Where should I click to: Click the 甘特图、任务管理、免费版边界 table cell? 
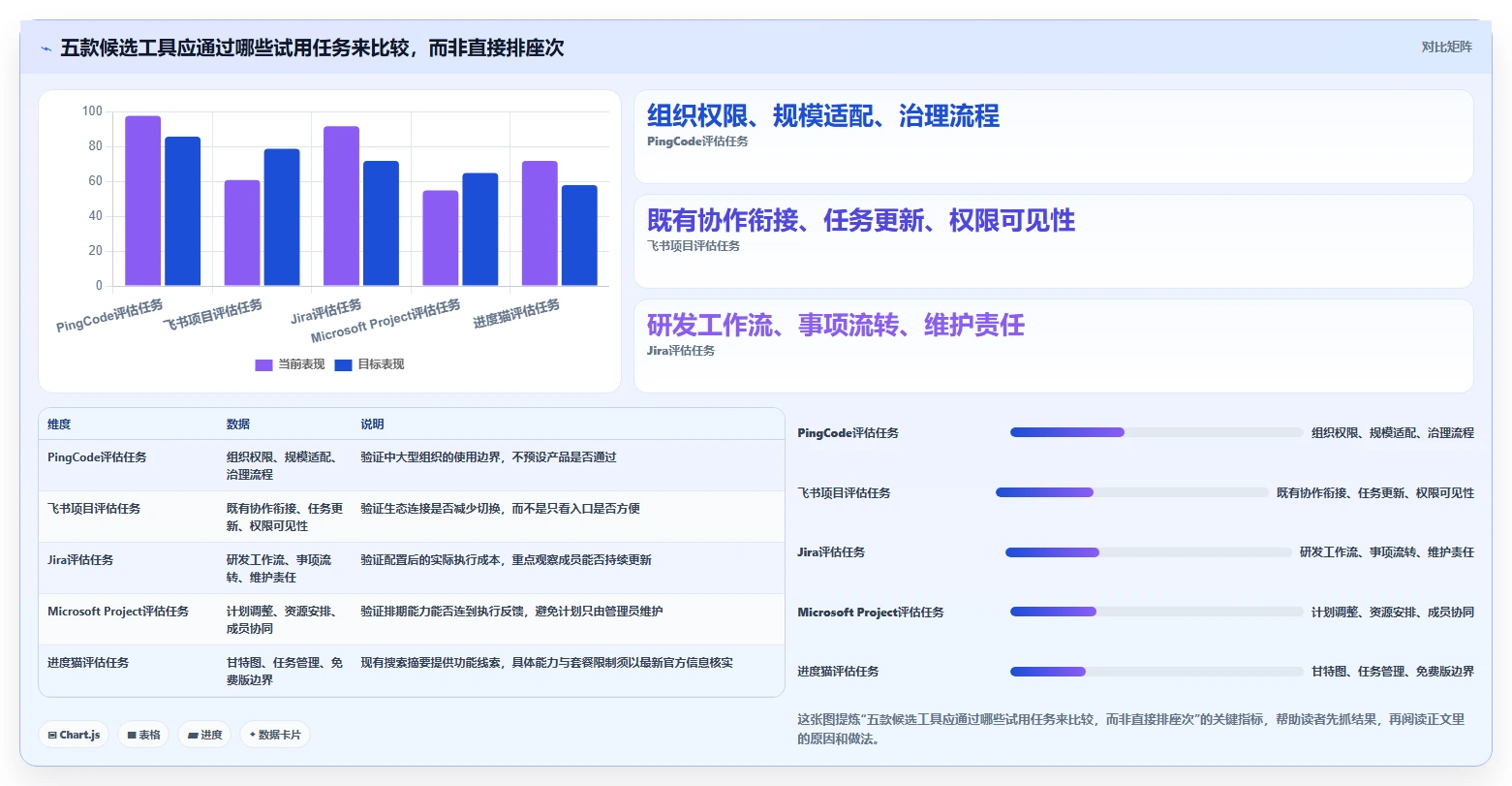[285, 672]
